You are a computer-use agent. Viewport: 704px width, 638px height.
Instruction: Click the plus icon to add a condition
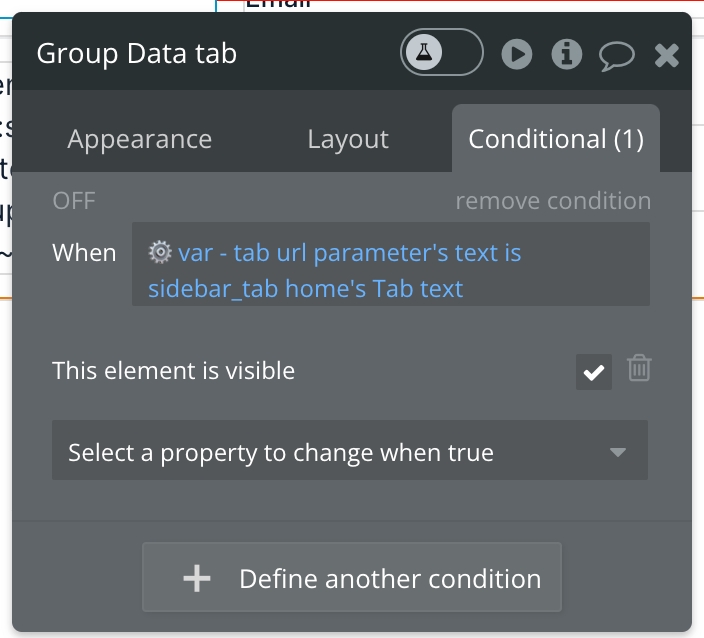(197, 579)
